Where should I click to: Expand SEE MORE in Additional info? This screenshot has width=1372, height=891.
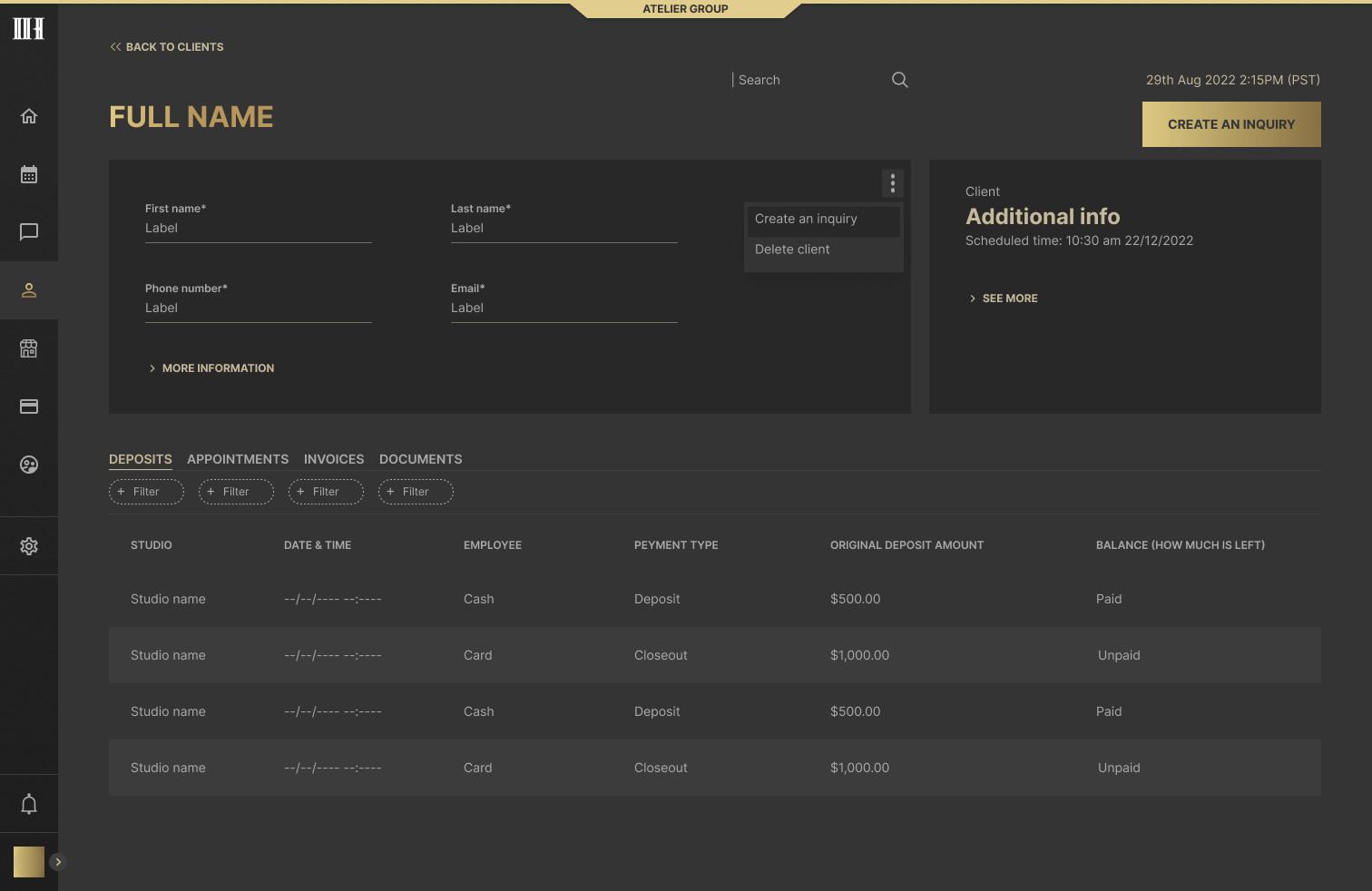pyautogui.click(x=1003, y=299)
